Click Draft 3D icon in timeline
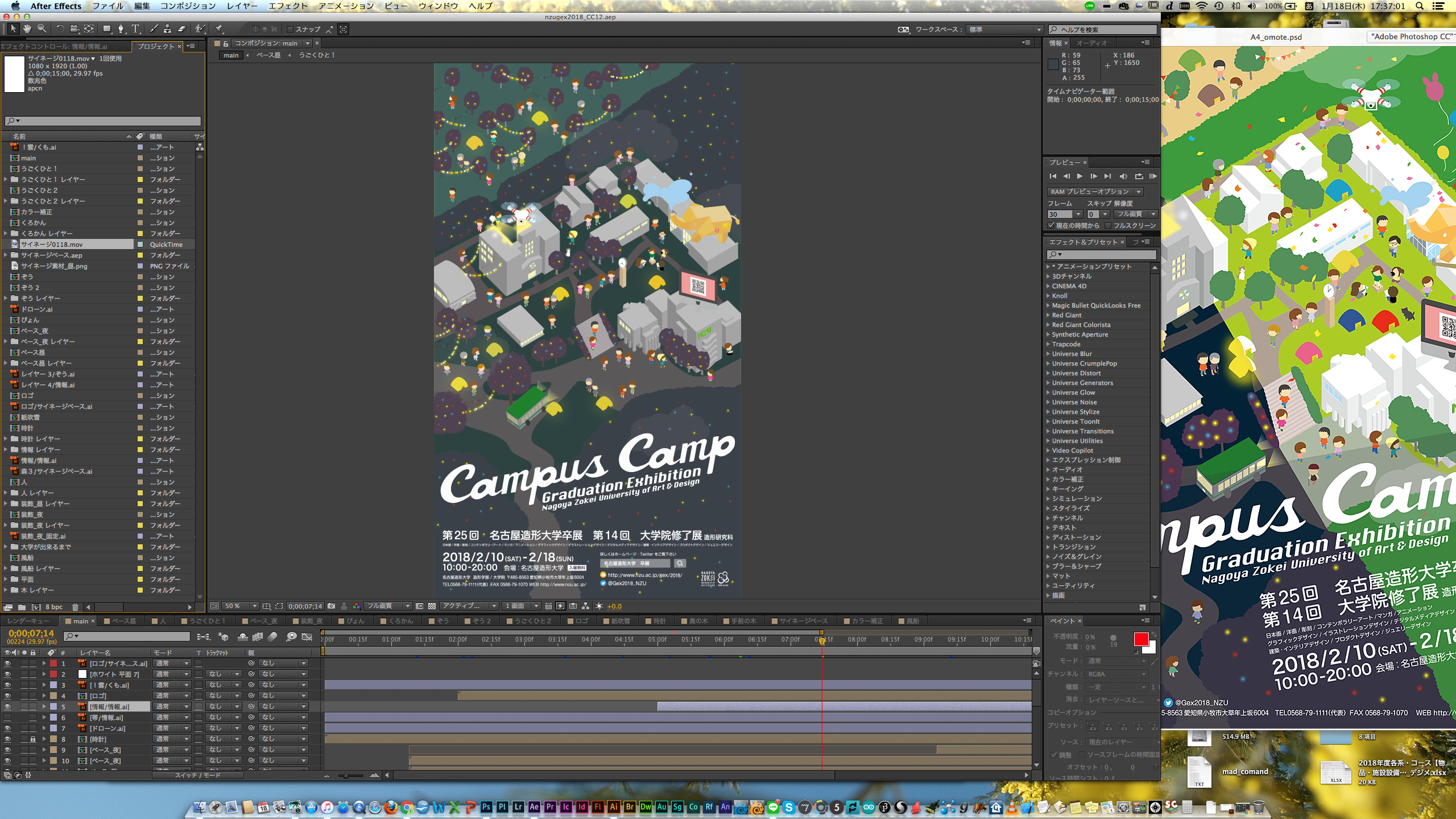Image resolution: width=1456 pixels, height=819 pixels. [223, 637]
